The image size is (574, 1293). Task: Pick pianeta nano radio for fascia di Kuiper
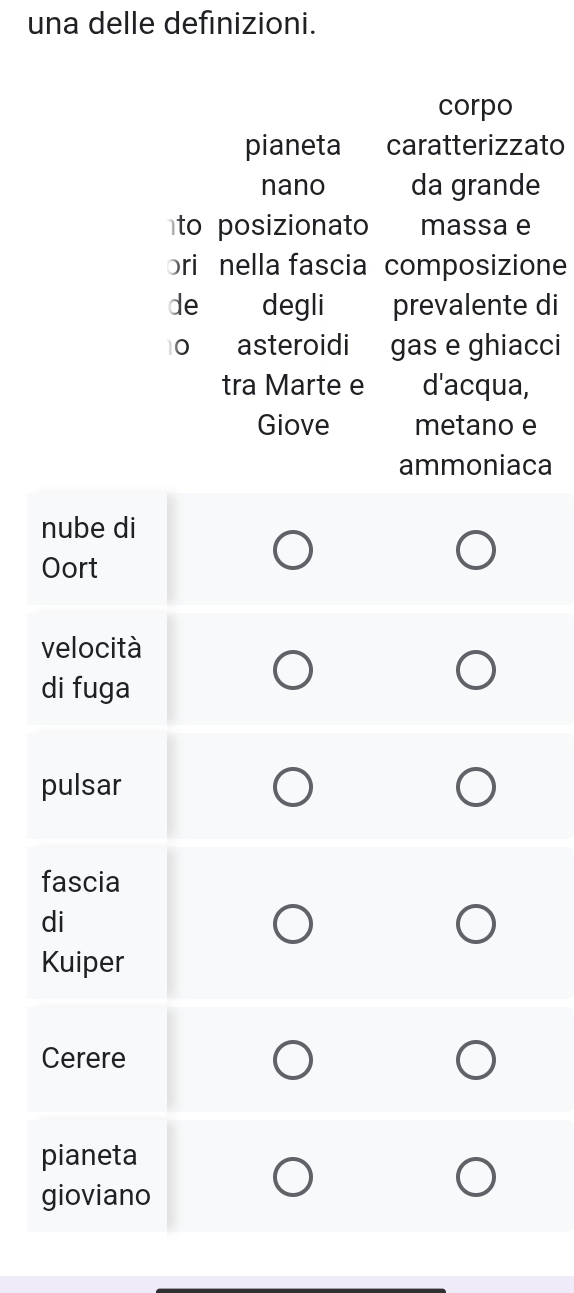[x=293, y=924]
